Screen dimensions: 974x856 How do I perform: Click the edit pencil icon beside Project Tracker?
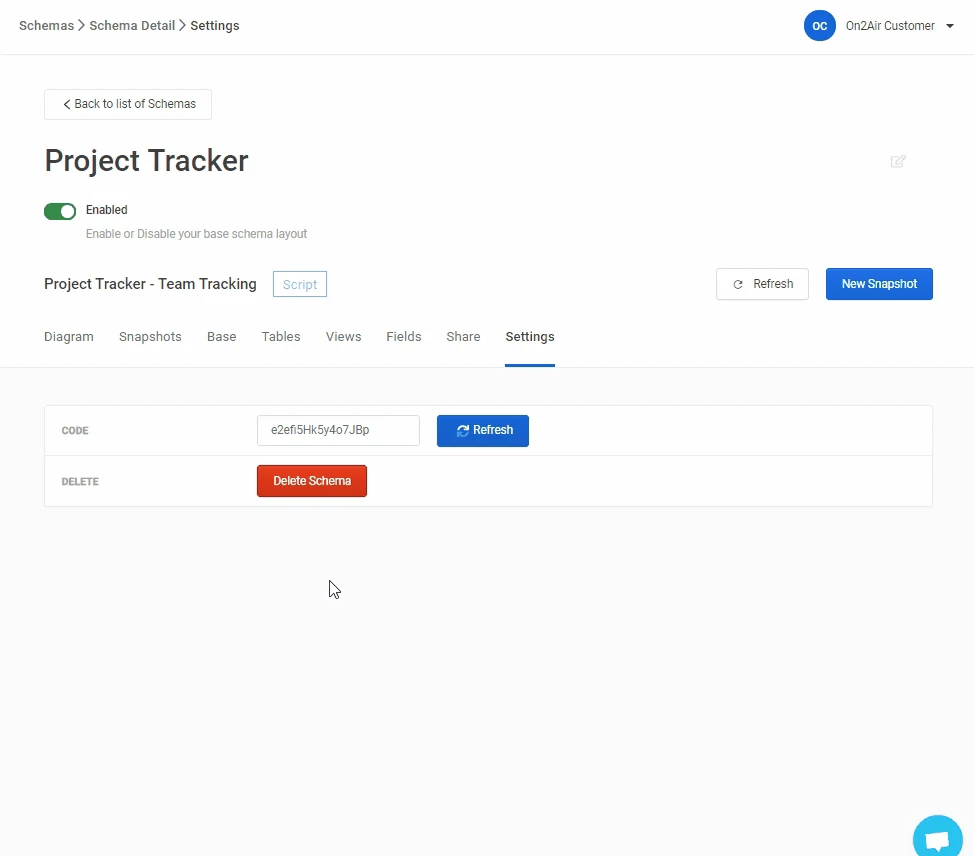[898, 161]
